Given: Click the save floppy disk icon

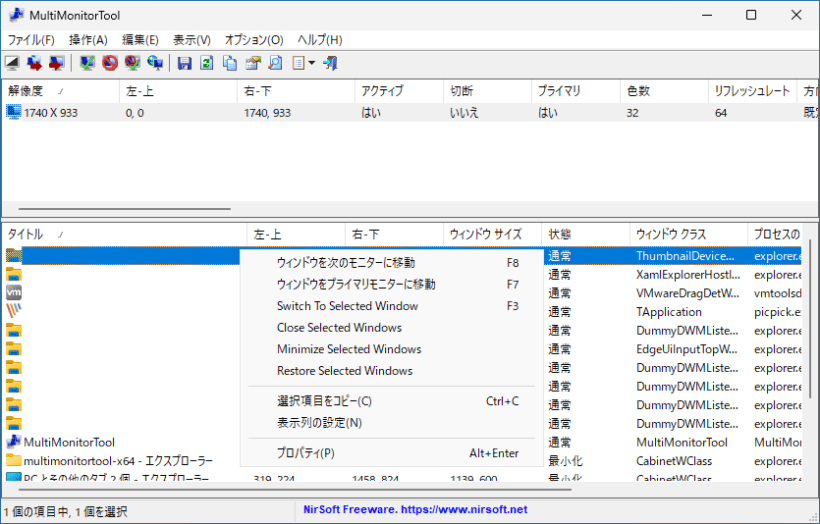Looking at the screenshot, I should (x=185, y=63).
